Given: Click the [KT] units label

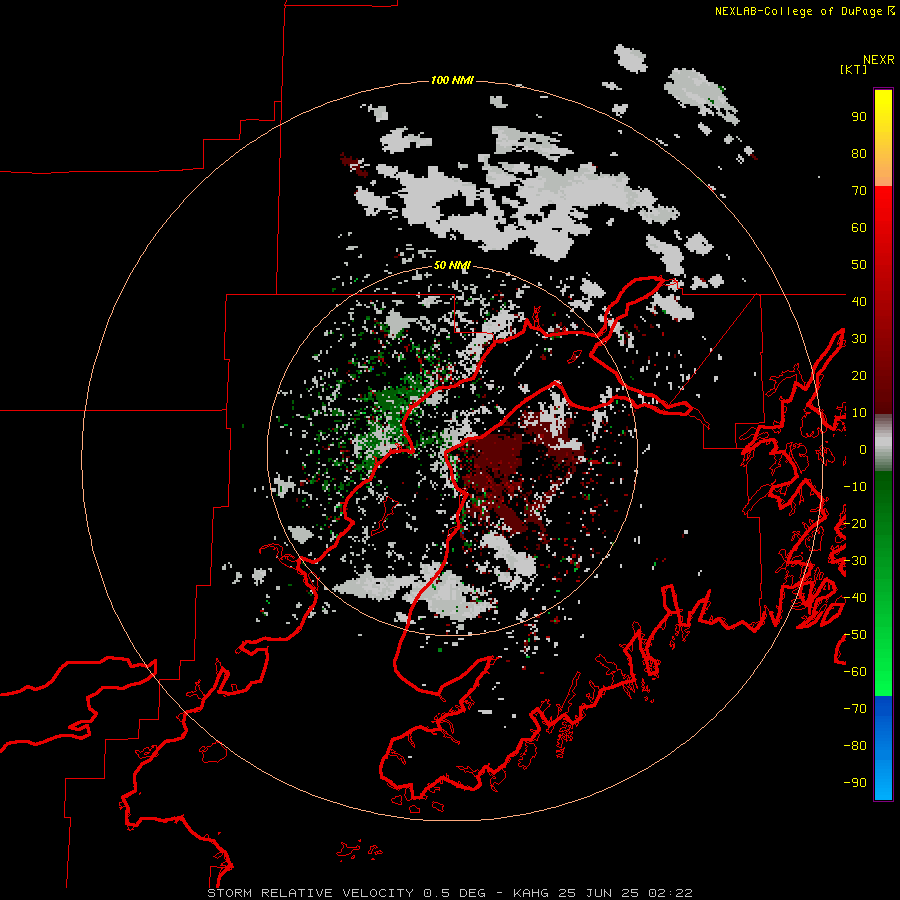Looking at the screenshot, I should point(854,69).
